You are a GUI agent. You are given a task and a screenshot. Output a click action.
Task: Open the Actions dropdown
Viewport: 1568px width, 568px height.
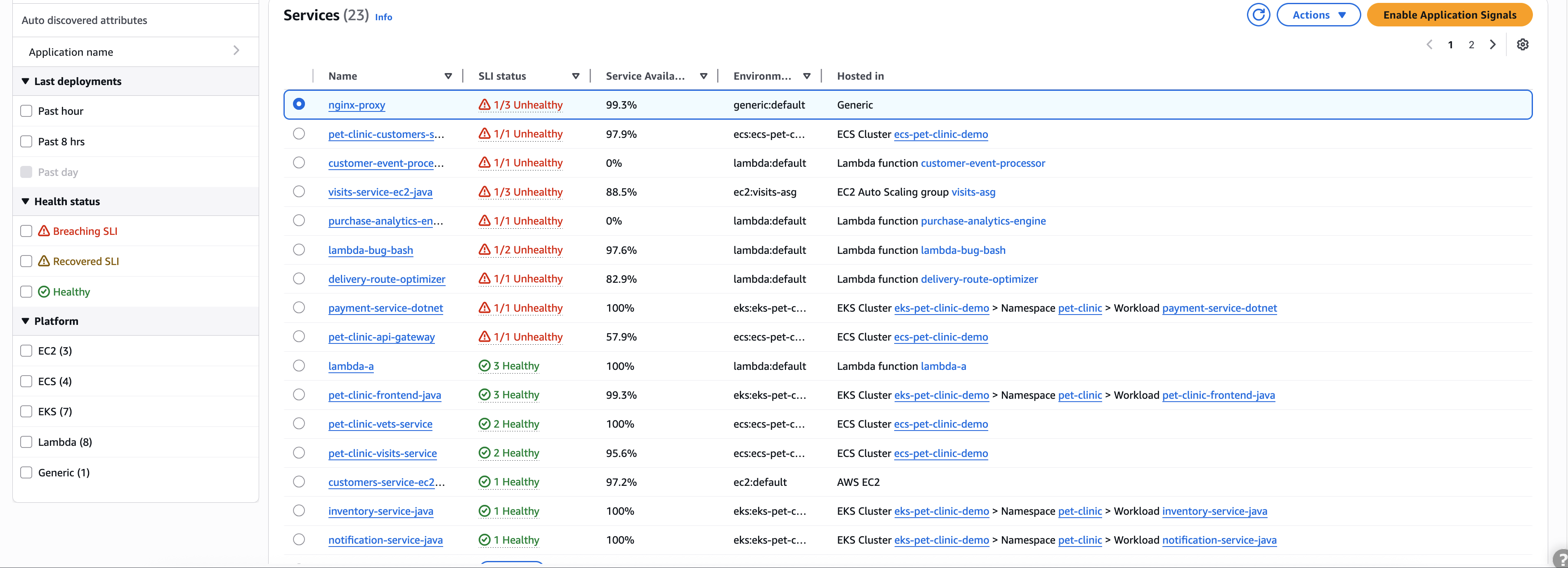[x=1318, y=14]
